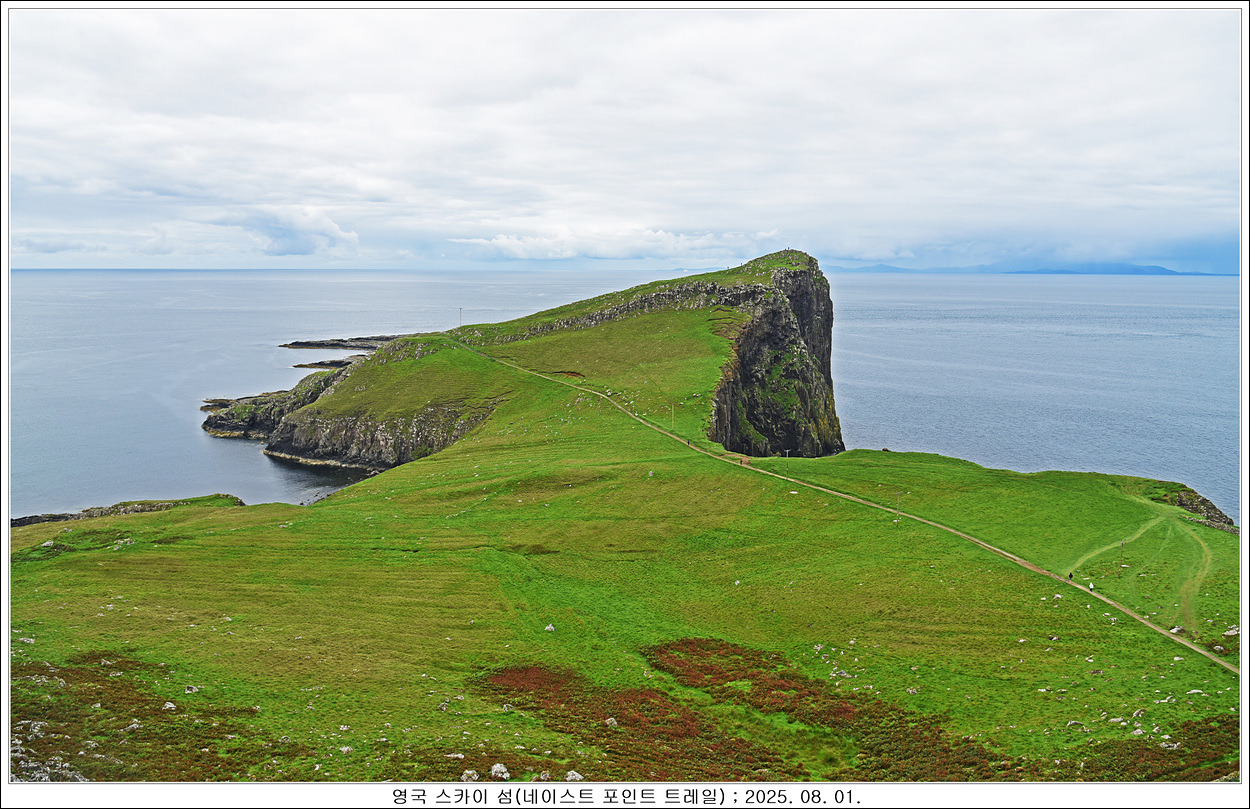Click the small rocky outcrop at far right coast
This screenshot has height=809, width=1250.
tap(1203, 509)
